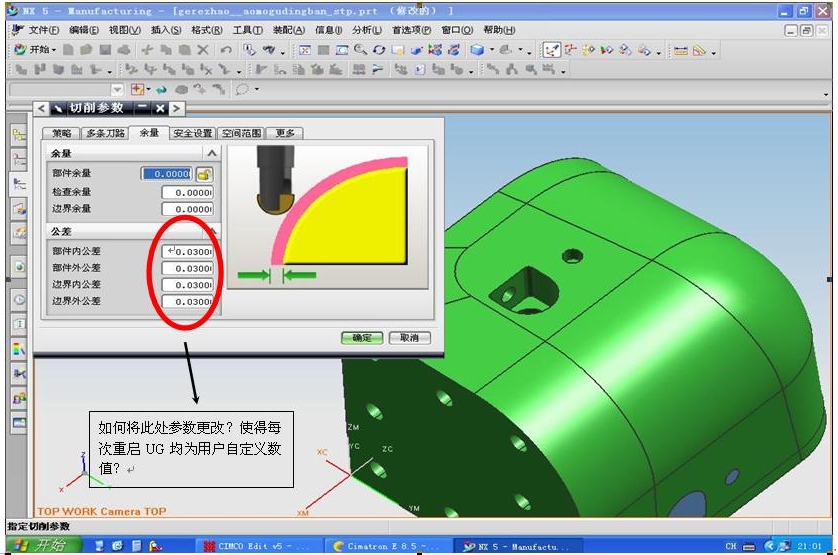Image resolution: width=838 pixels, height=555 pixels.
Task: Open the 分析(L) menu
Action: click(367, 30)
